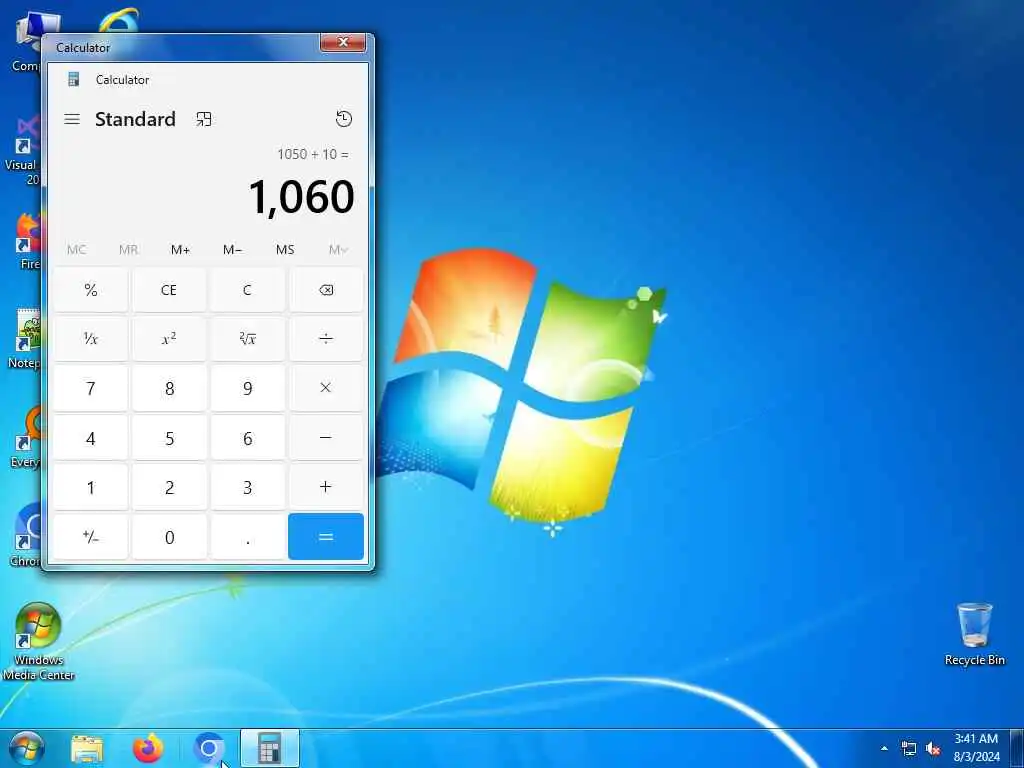
Task: Click the number 2 key
Action: (x=169, y=487)
